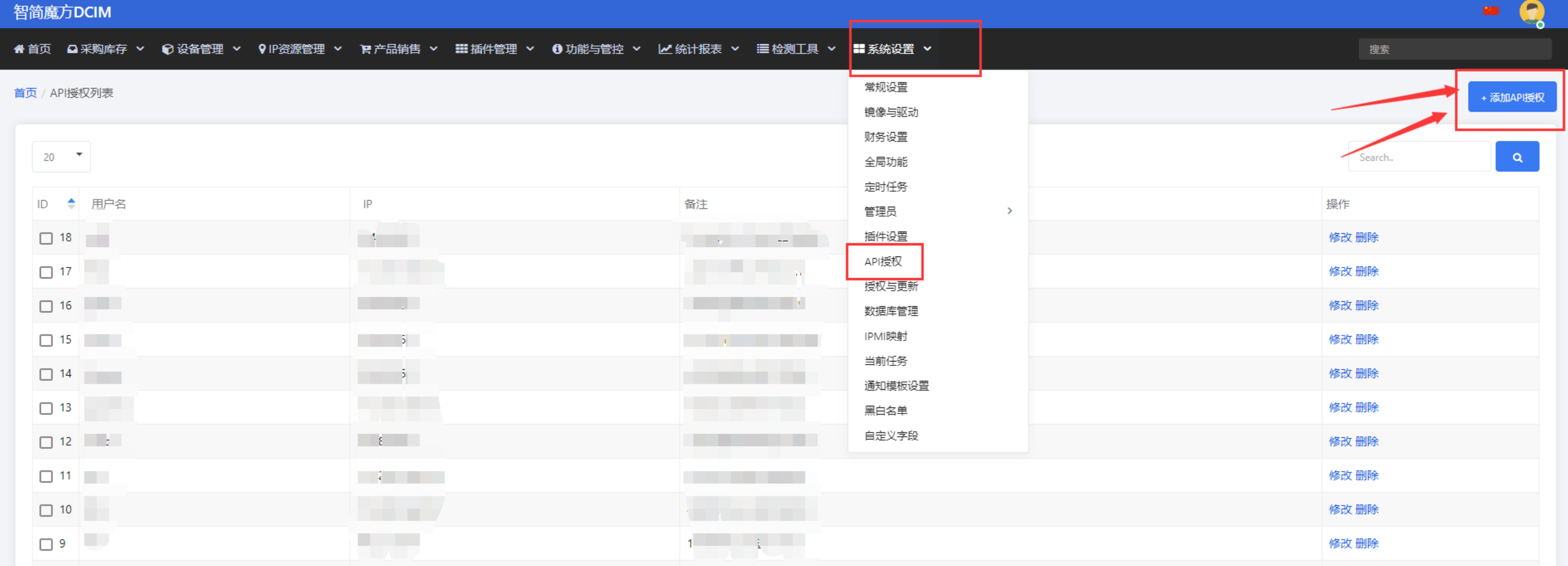The image size is (1568, 566).
Task: Sort the table by the ID column arrows
Action: 71,203
